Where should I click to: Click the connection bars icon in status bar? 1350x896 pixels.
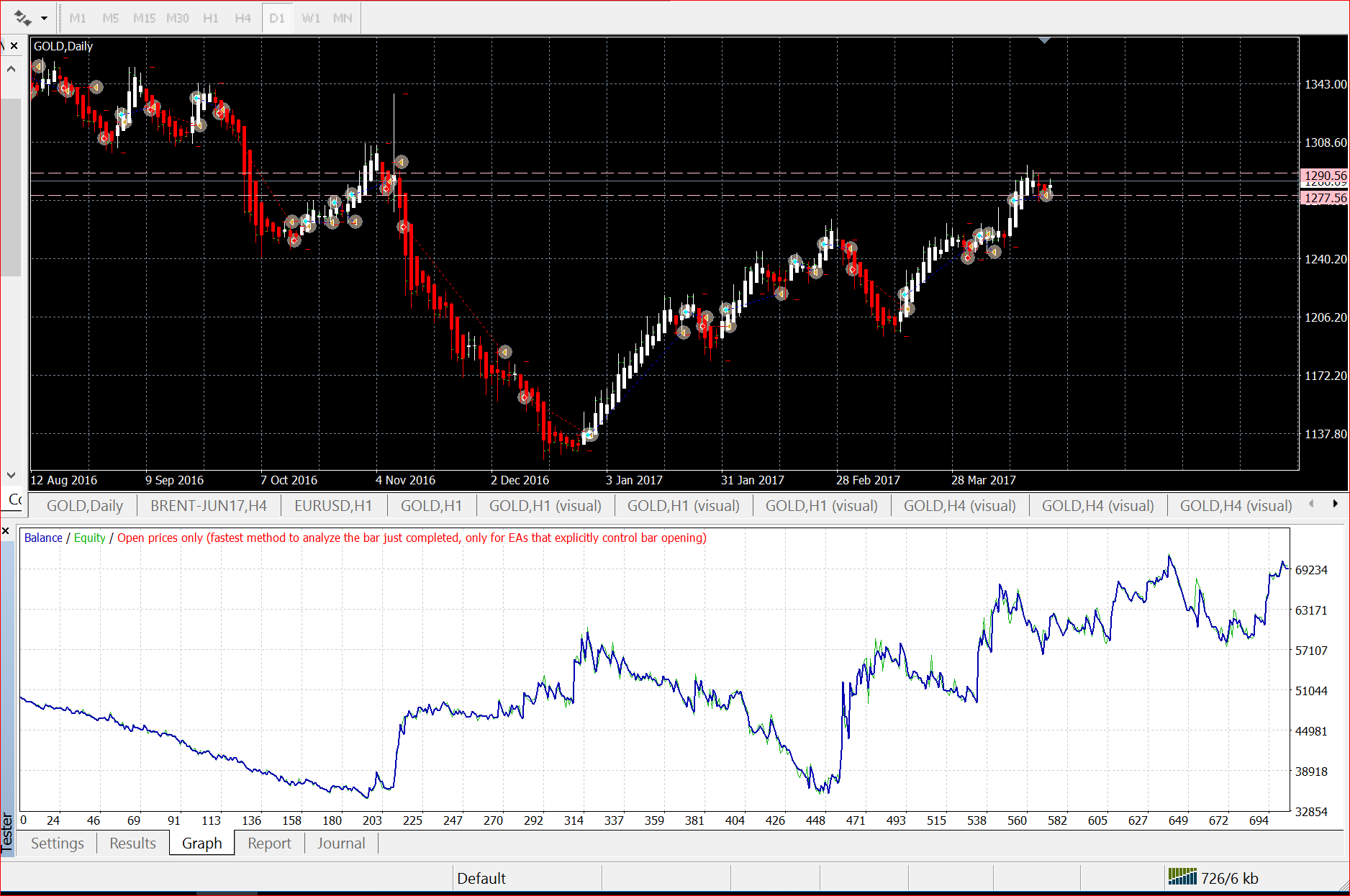tap(1182, 877)
